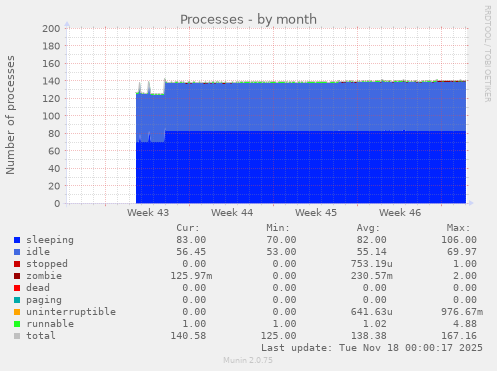The height and width of the screenshot is (371, 497).
Task: Click the 'paging' legend label
Action: click(44, 300)
